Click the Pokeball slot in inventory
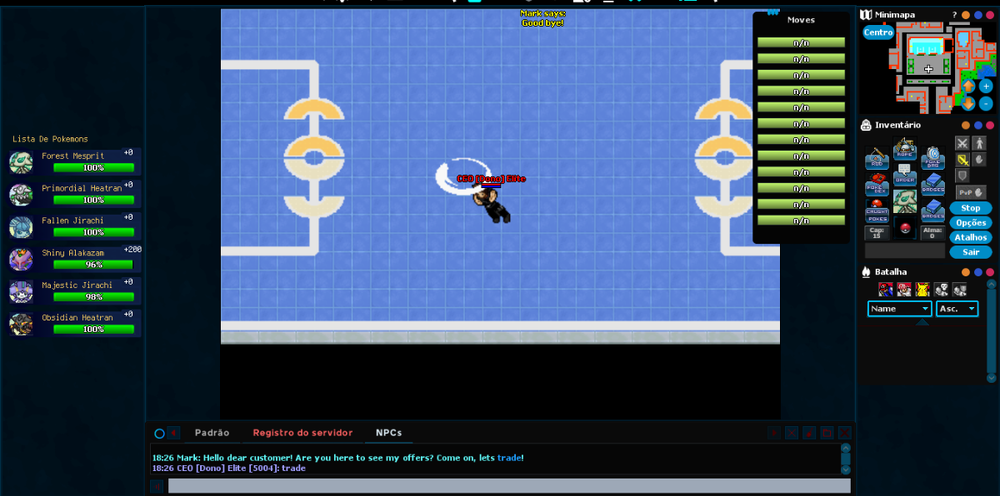The height and width of the screenshot is (496, 1000). (x=904, y=230)
